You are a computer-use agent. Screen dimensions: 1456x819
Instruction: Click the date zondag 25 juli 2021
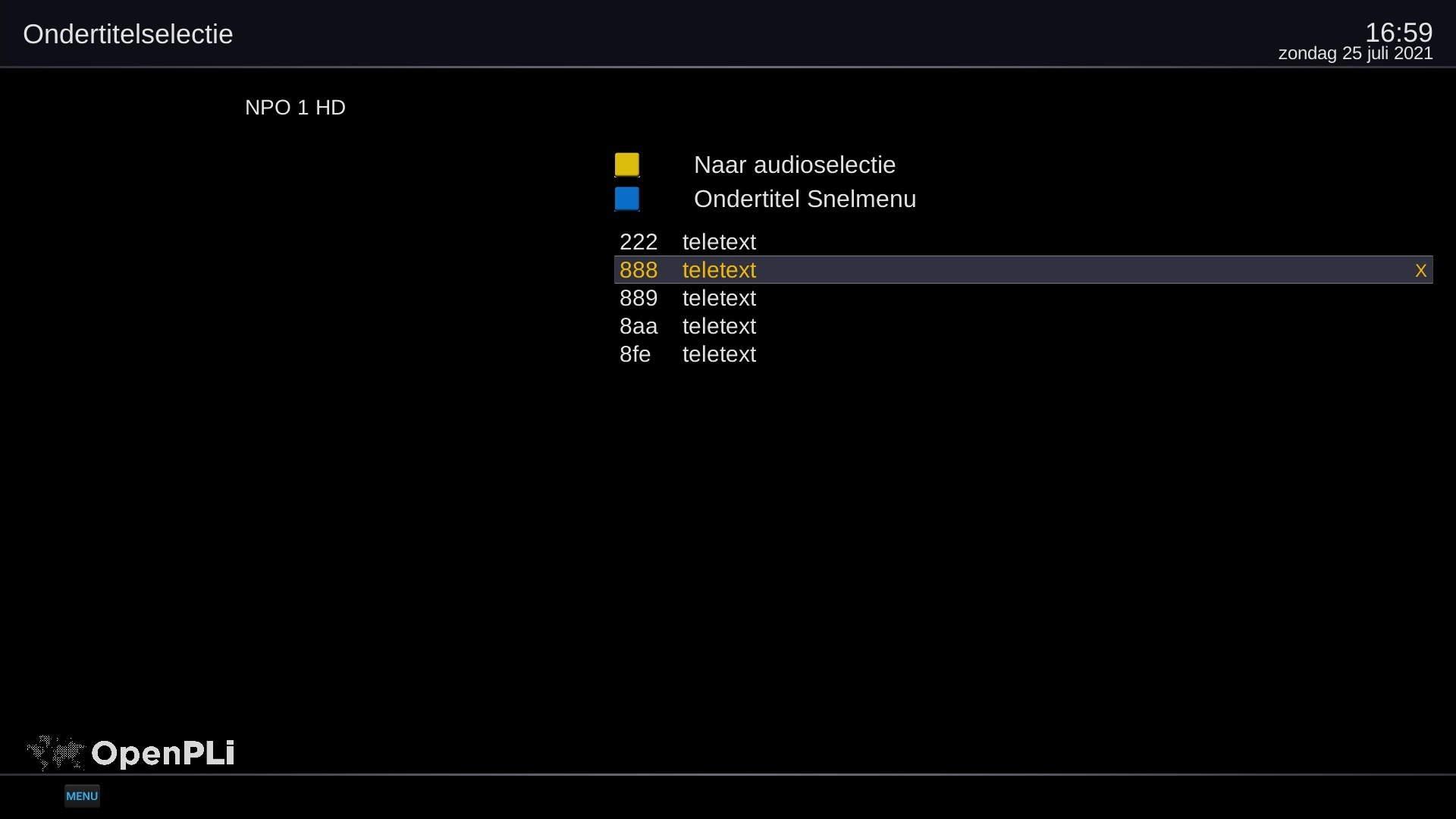click(1355, 54)
